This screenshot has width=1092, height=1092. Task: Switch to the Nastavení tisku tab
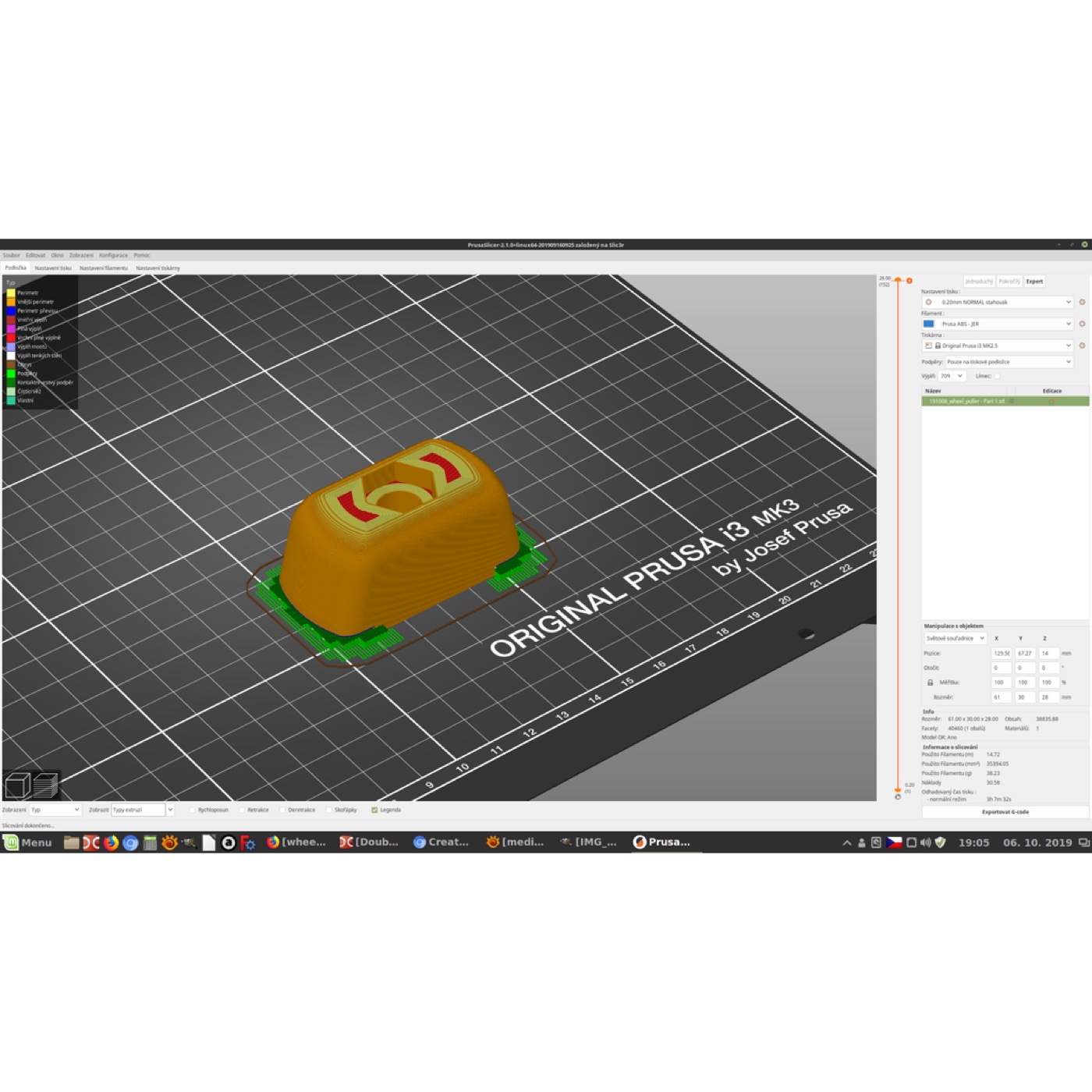click(x=53, y=268)
